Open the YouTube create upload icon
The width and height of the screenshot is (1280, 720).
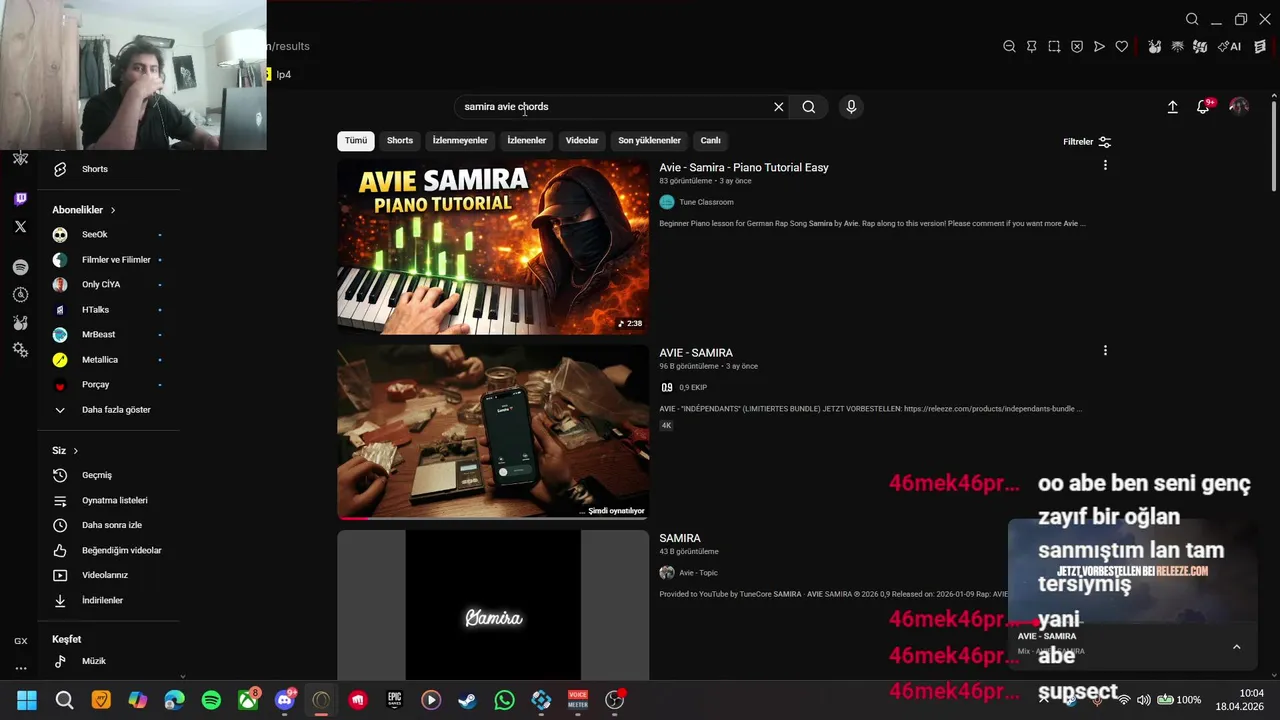point(1172,107)
